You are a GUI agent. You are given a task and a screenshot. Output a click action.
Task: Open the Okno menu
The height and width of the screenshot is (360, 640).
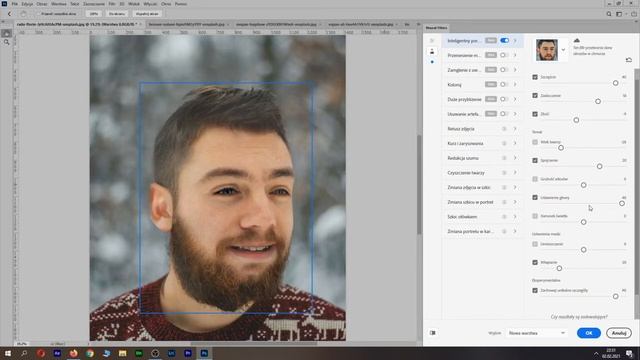point(166,4)
